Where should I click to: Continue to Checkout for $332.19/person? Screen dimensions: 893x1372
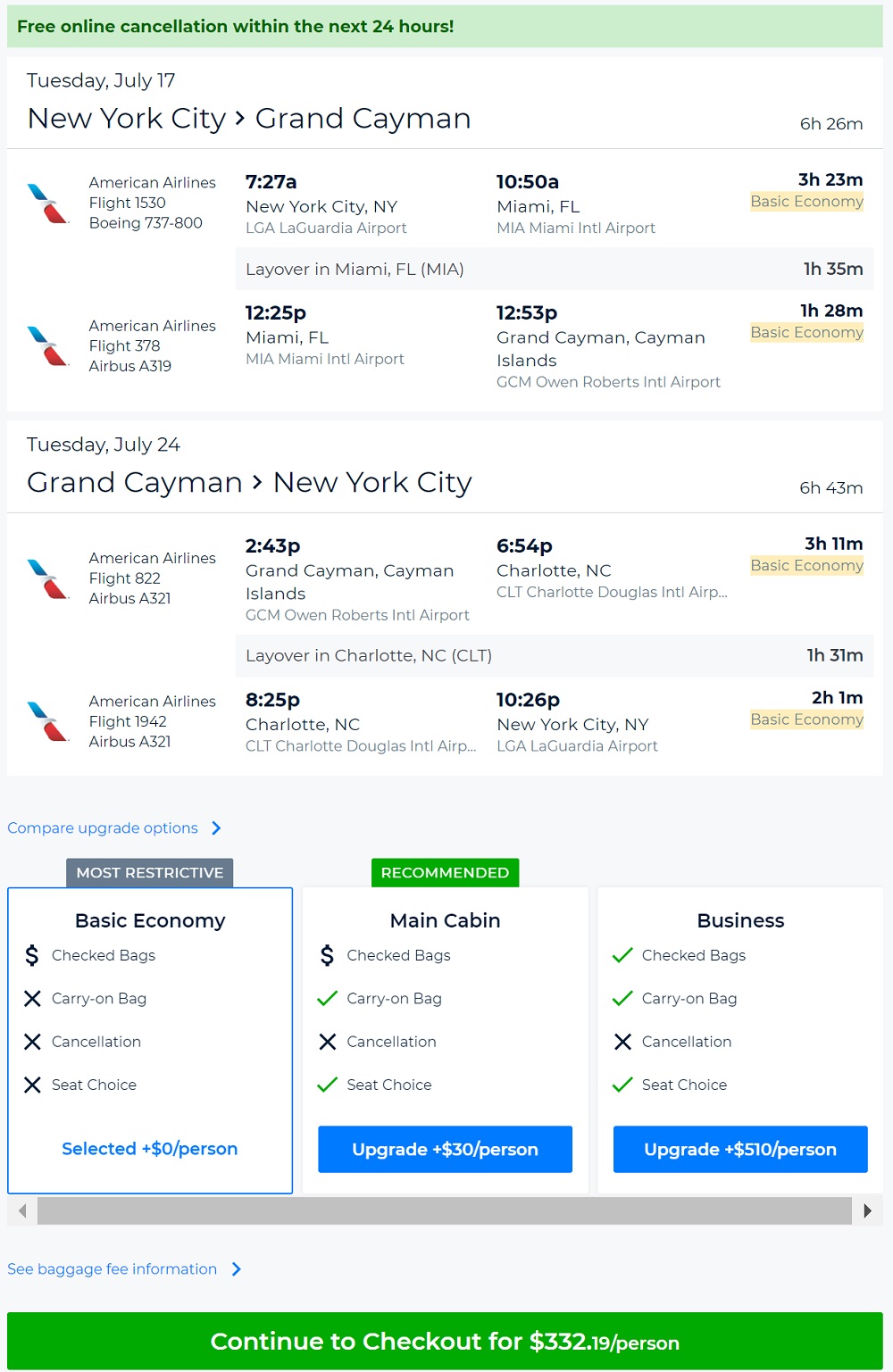445,1342
